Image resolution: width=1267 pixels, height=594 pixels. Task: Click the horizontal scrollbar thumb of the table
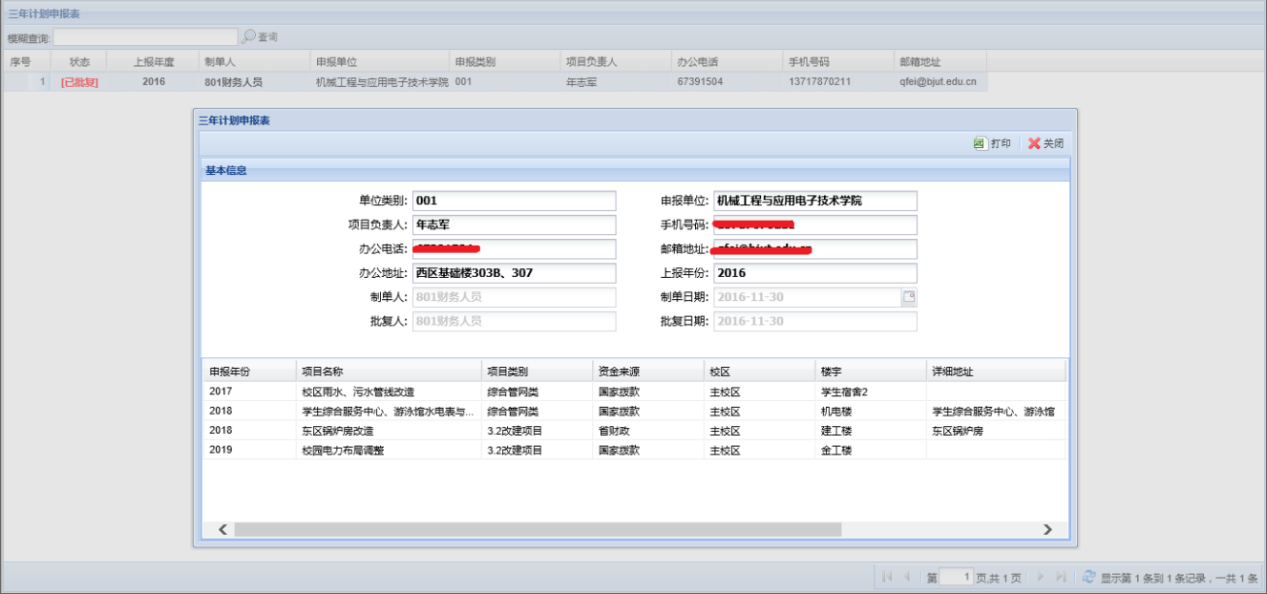[x=537, y=529]
